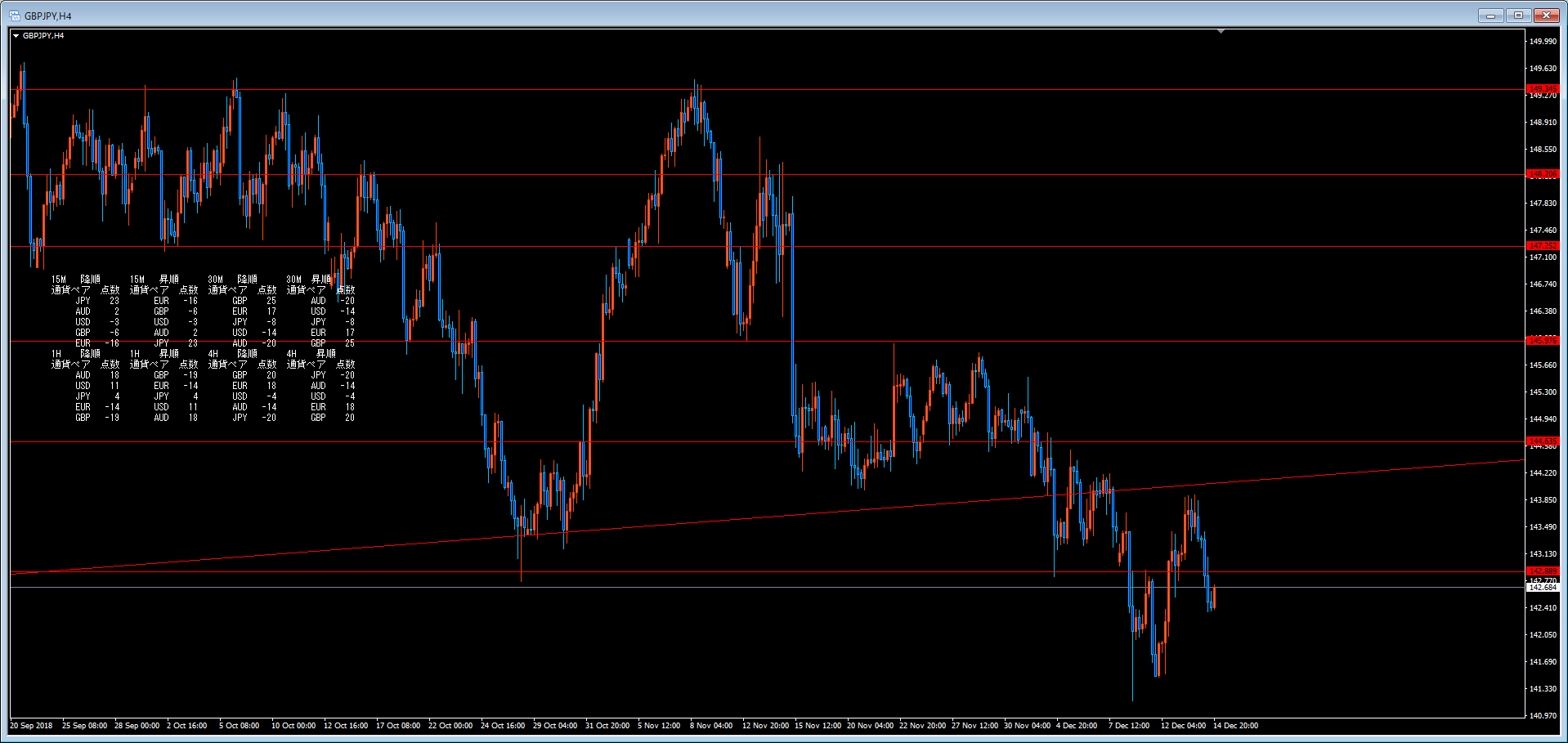Screen dimensions: 1568x743
Task: Click the chart window icon in title bar
Action: point(15,16)
